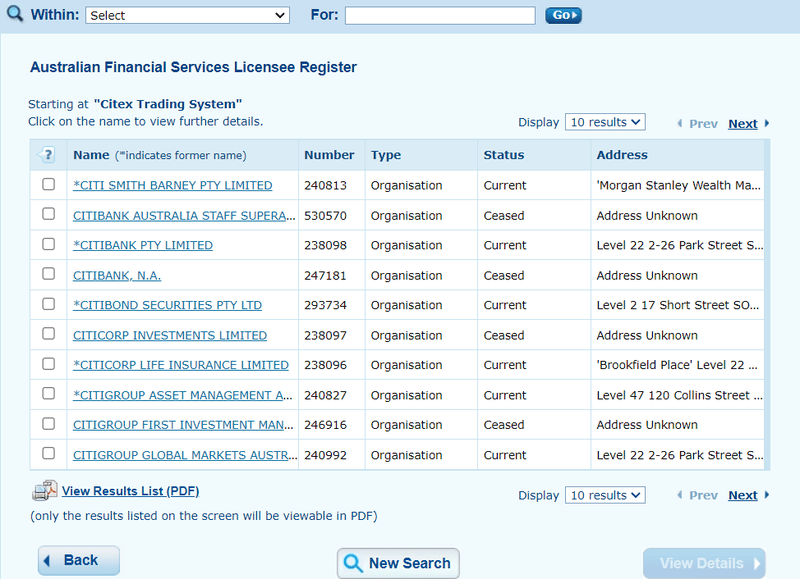Go to Next page using top link
The width and height of the screenshot is (800, 579).
tap(743, 123)
